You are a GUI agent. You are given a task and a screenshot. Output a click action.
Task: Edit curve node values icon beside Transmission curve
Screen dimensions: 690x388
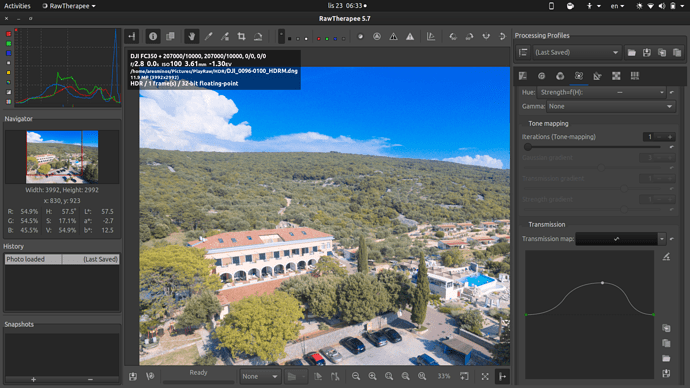click(x=666, y=256)
